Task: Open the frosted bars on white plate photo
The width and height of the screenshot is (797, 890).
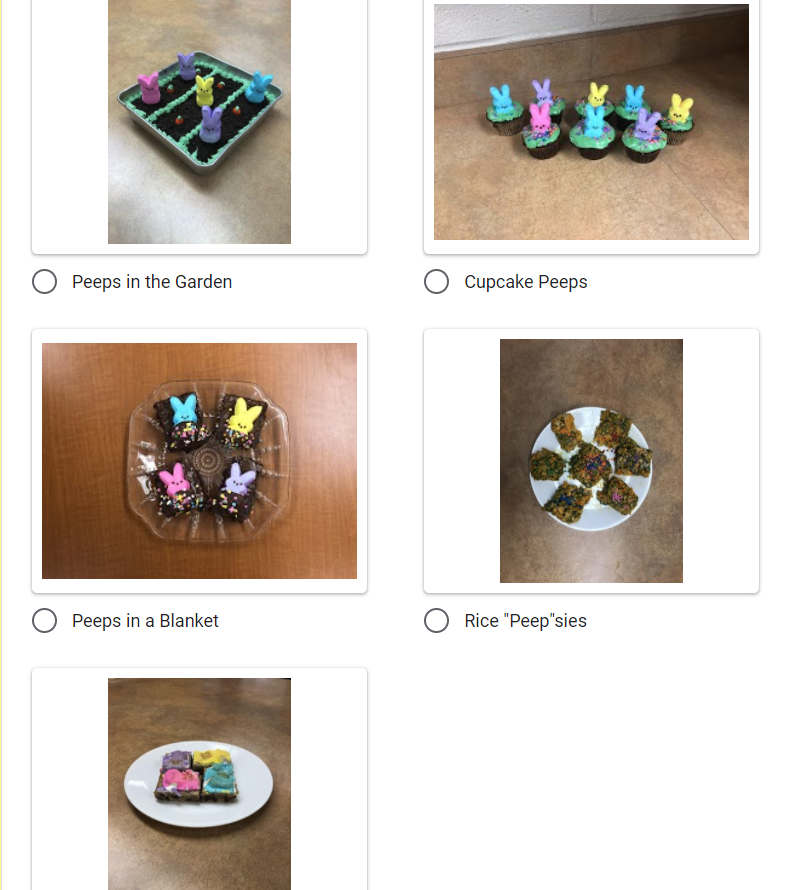Action: 199,784
